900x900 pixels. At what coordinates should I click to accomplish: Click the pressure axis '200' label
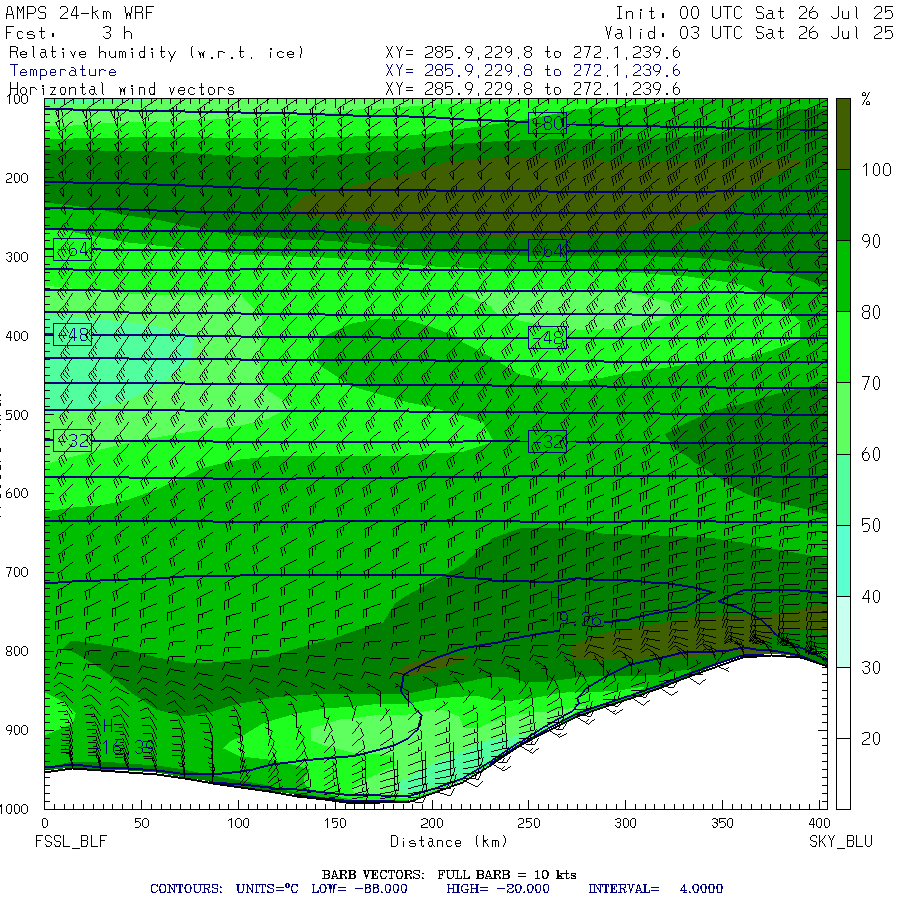(17, 178)
